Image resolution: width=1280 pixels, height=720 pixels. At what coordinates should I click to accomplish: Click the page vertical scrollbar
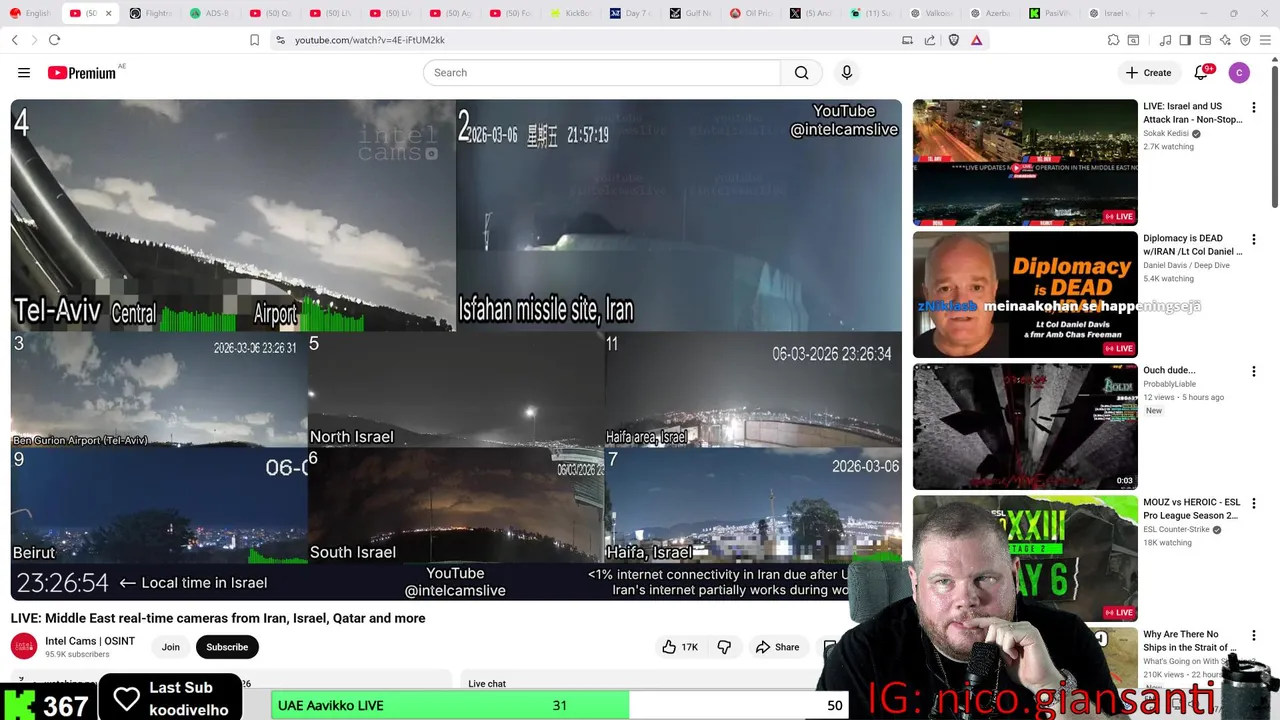click(x=1274, y=135)
